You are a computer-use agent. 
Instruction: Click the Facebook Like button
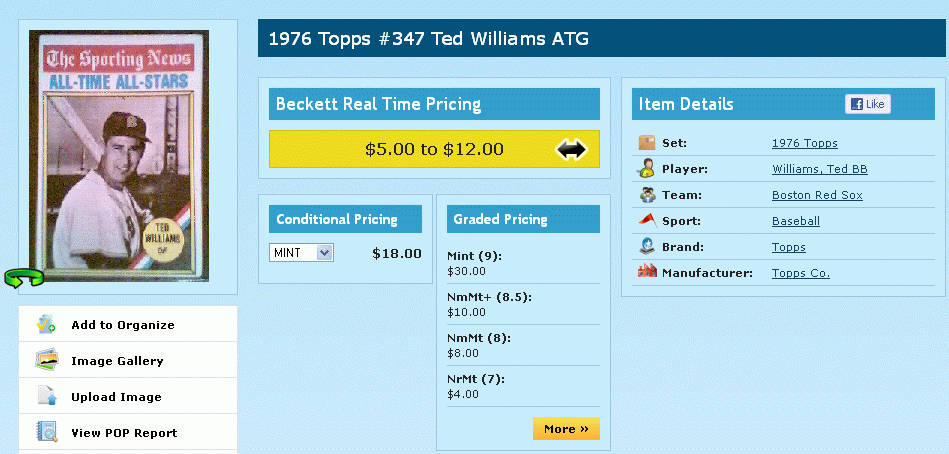point(867,104)
